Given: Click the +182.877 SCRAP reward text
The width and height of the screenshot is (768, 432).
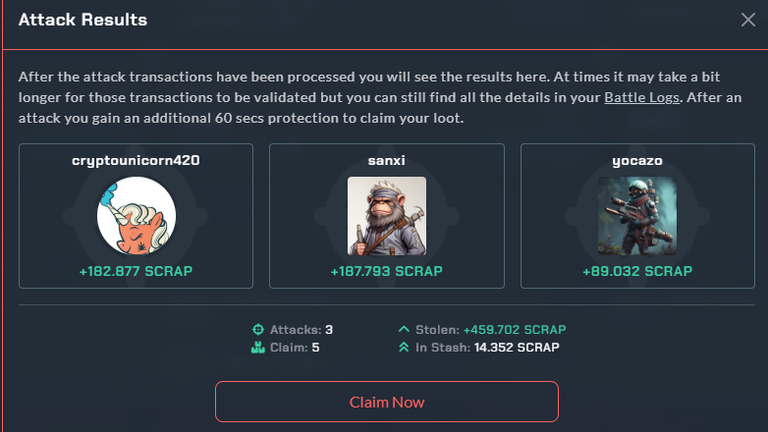Looking at the screenshot, I should pos(136,271).
